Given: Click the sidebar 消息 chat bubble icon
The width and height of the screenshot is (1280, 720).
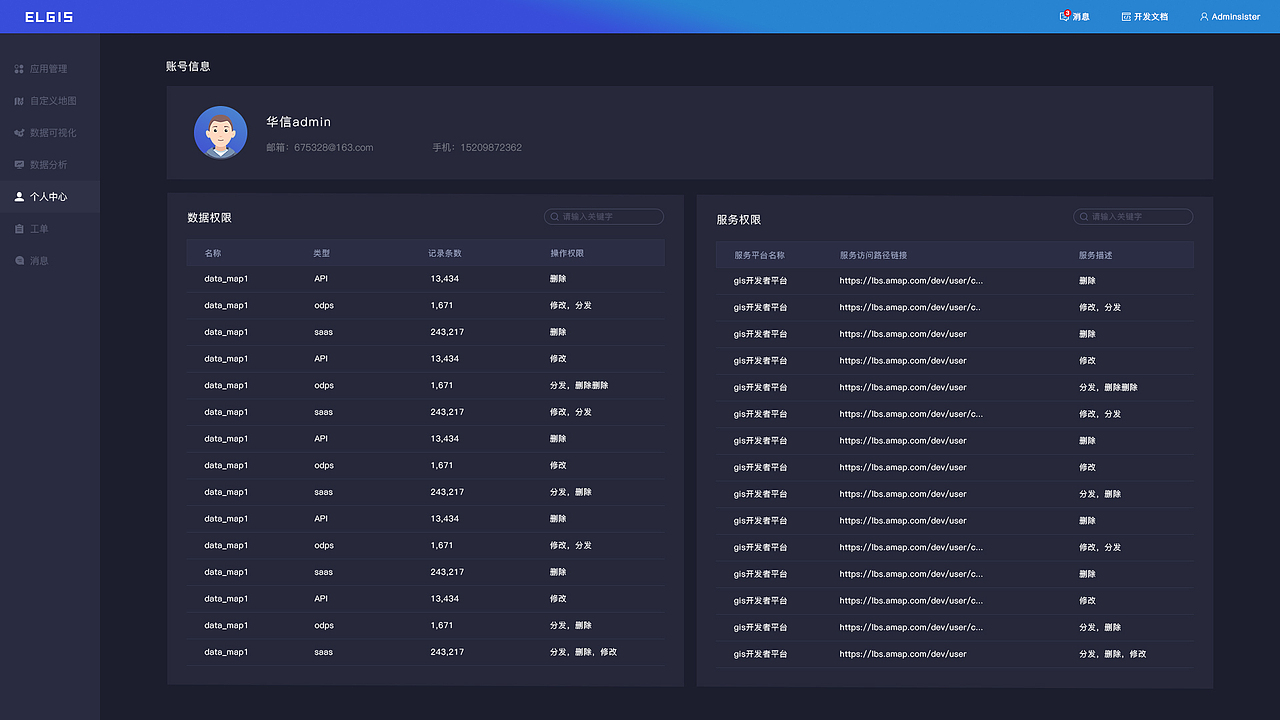Looking at the screenshot, I should pos(19,261).
